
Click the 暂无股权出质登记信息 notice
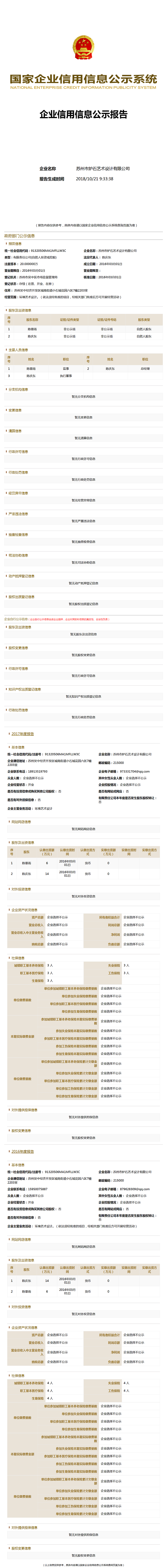point(84,604)
